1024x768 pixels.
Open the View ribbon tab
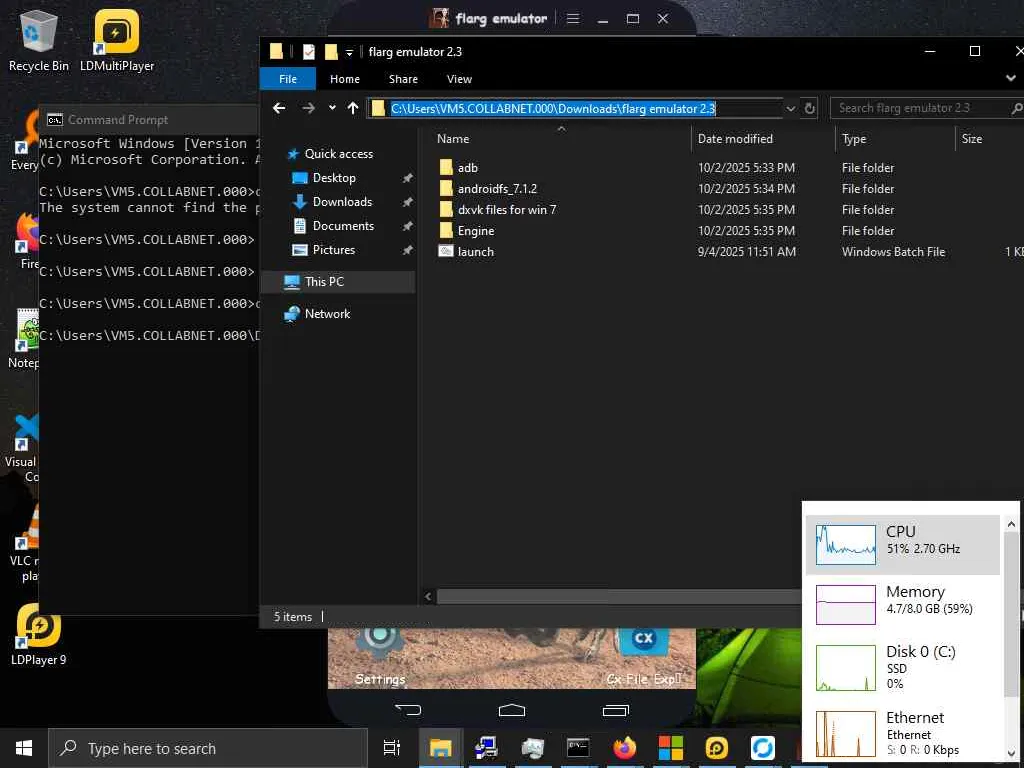coord(459,79)
